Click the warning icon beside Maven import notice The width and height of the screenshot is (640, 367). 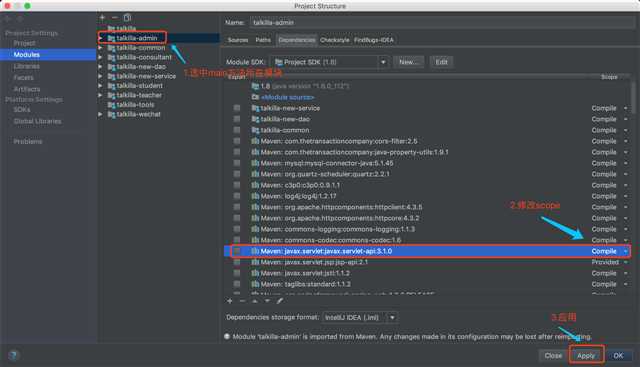227,336
